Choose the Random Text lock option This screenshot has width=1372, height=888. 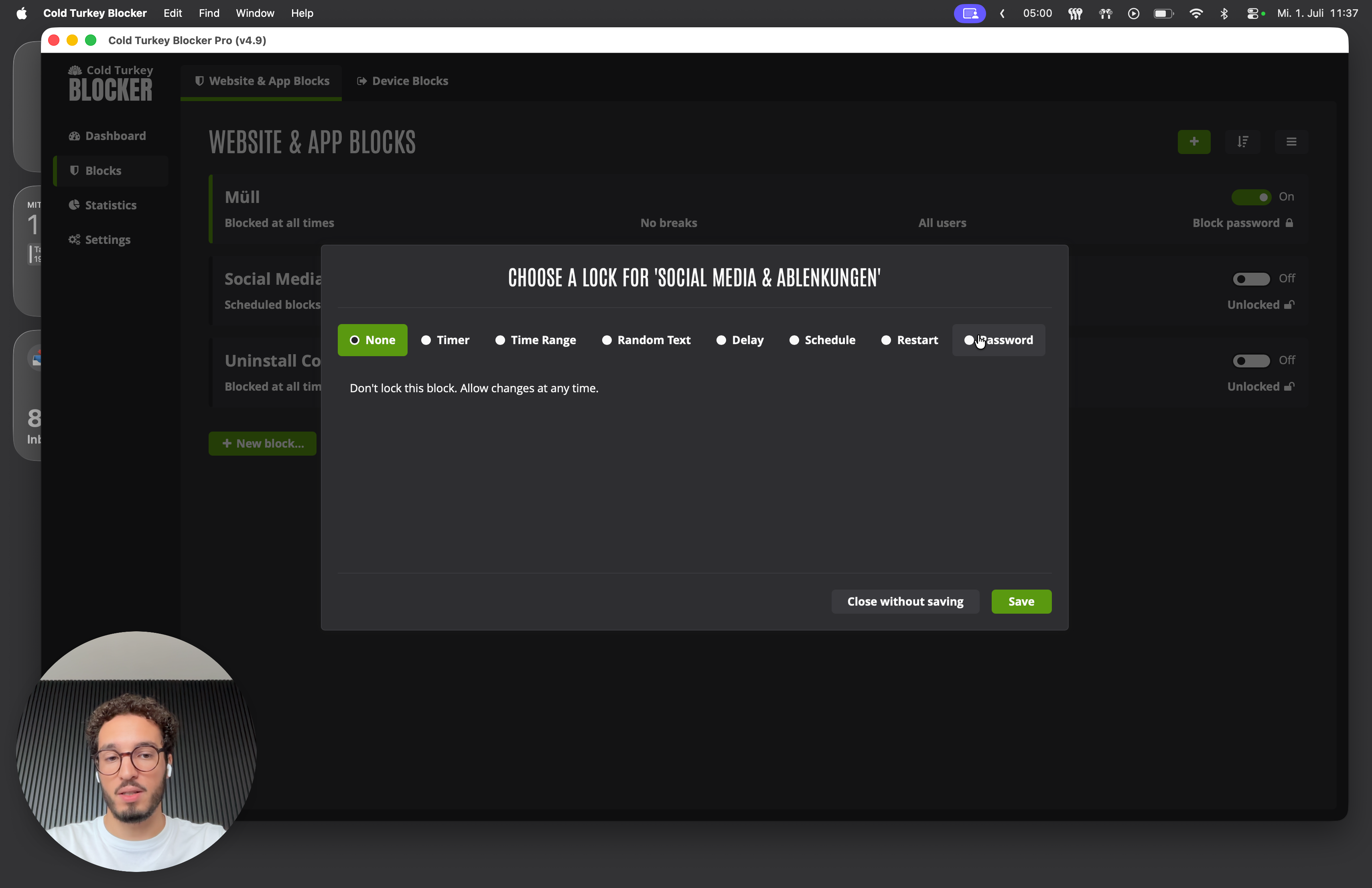pyautogui.click(x=646, y=340)
